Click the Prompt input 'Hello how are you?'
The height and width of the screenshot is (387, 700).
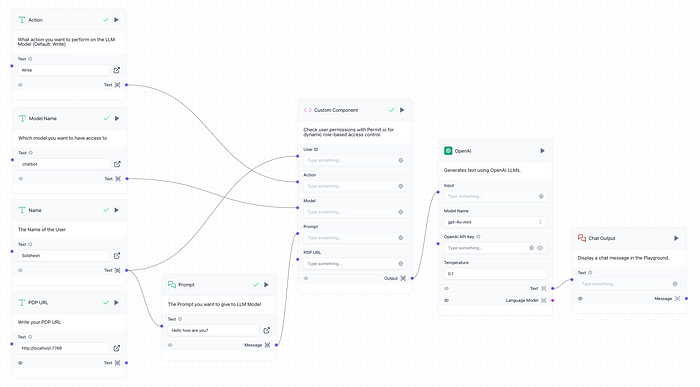click(x=213, y=330)
